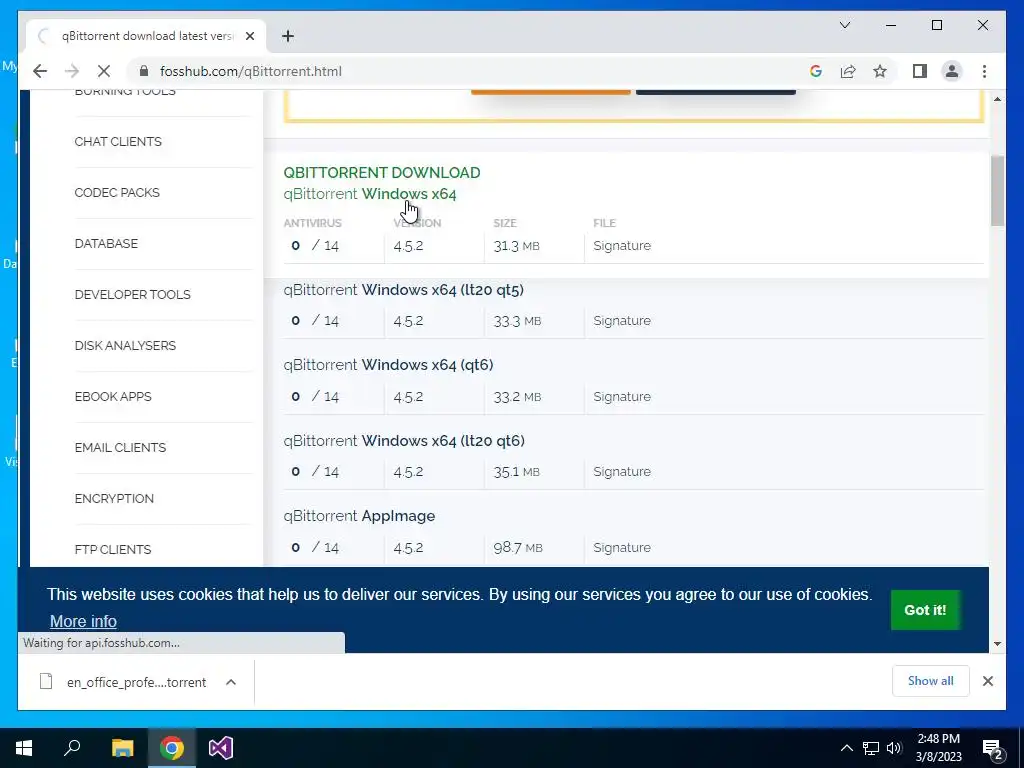This screenshot has width=1024, height=768.
Task: Close the downloads bar
Action: tap(987, 681)
